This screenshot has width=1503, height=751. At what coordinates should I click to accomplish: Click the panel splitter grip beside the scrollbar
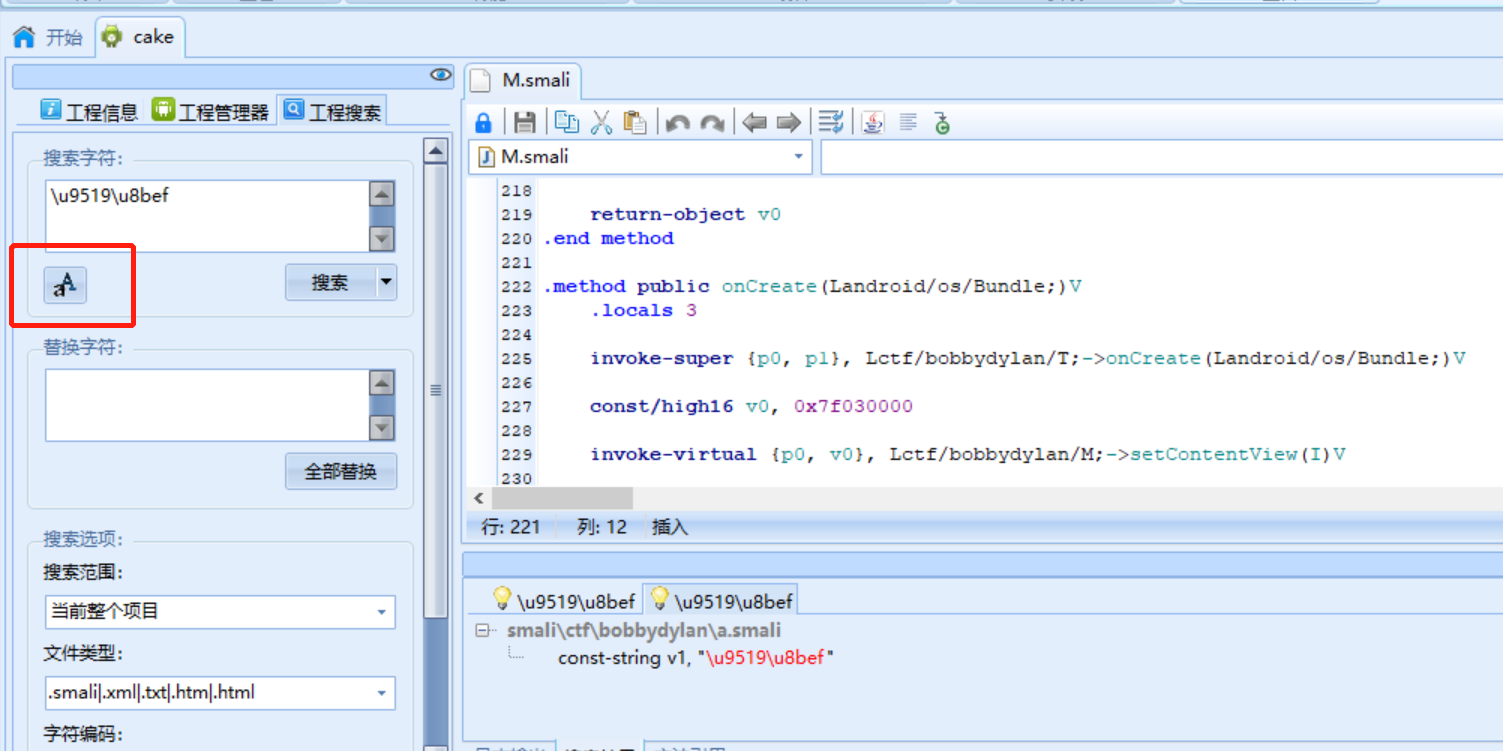point(435,390)
